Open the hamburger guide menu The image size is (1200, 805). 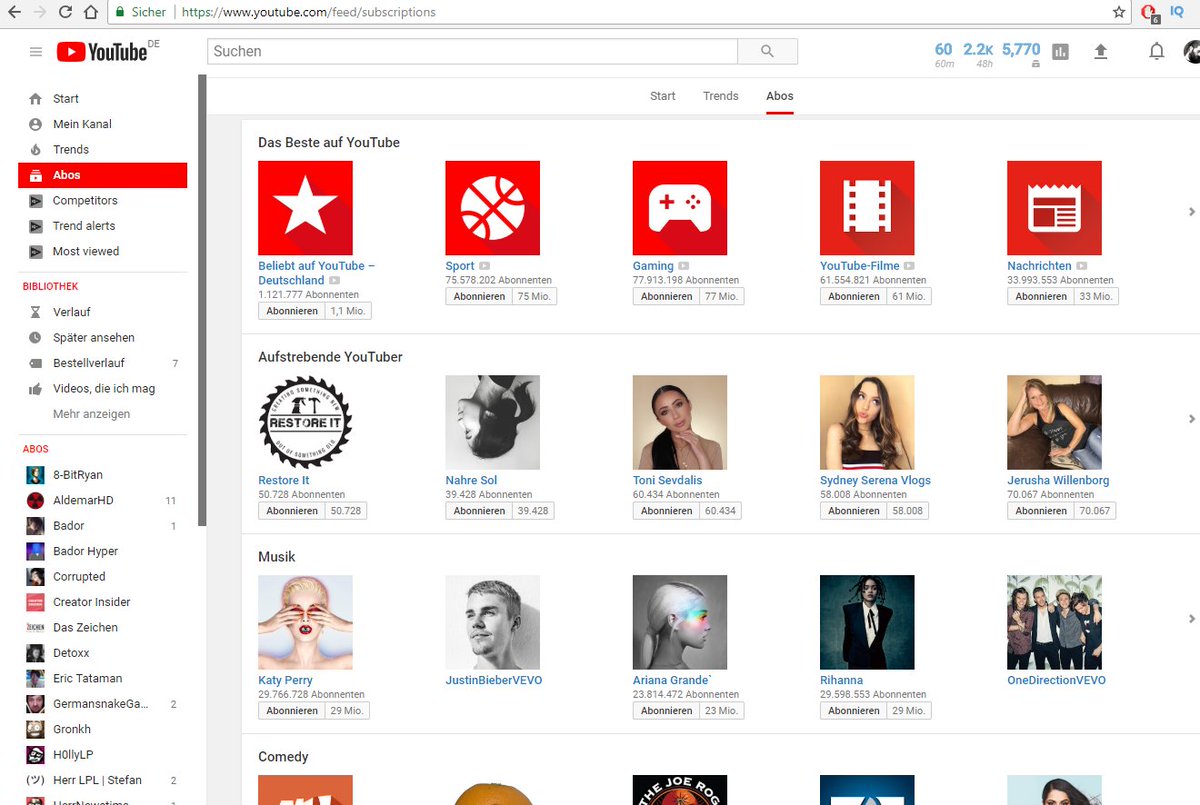36,52
